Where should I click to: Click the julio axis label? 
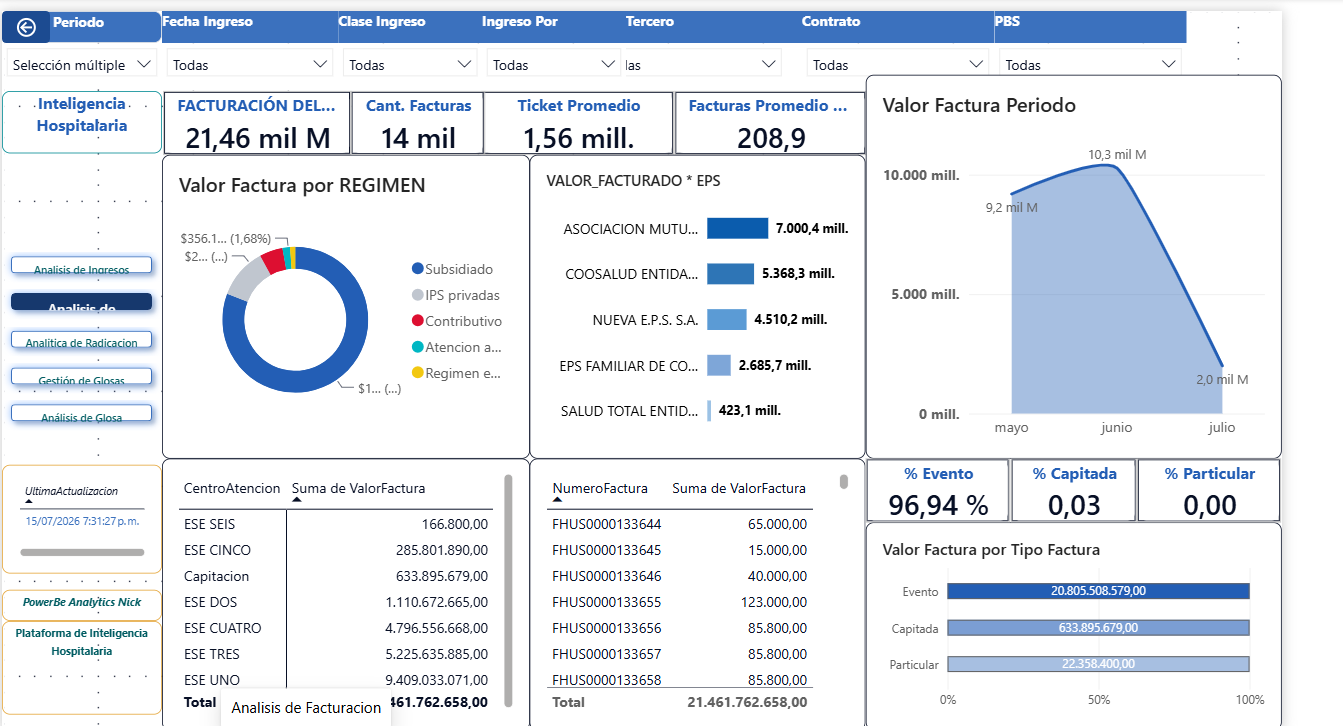coord(1221,427)
